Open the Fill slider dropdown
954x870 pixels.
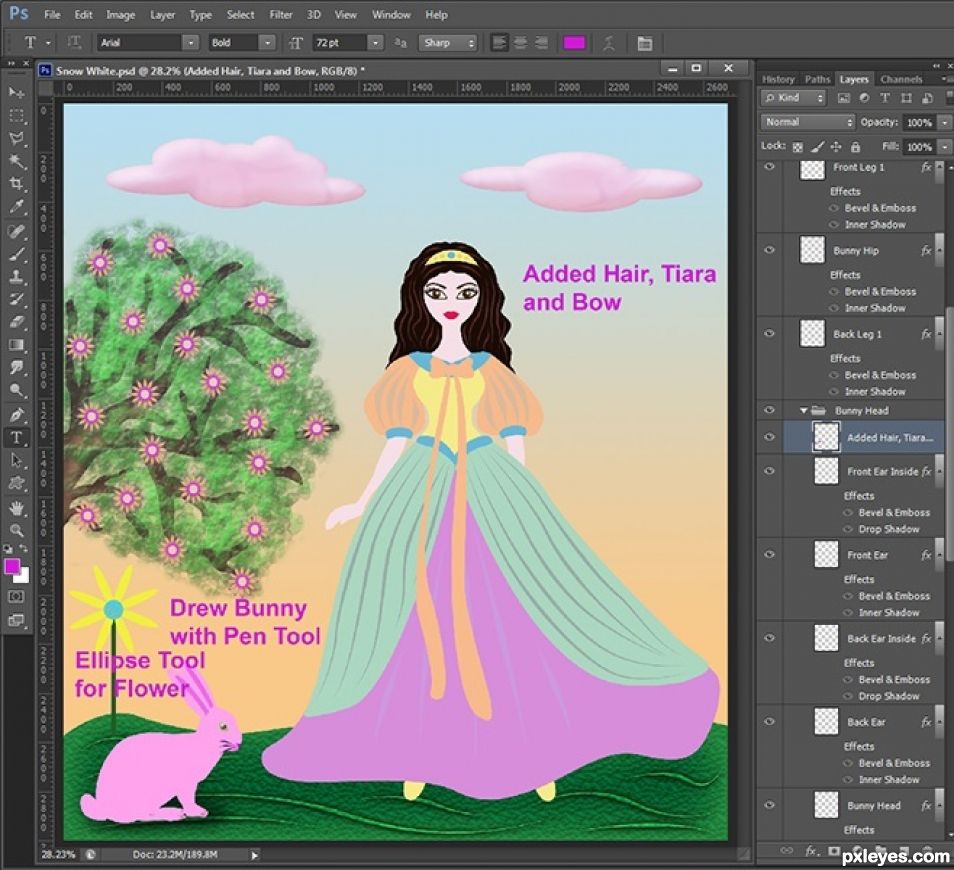pos(944,147)
